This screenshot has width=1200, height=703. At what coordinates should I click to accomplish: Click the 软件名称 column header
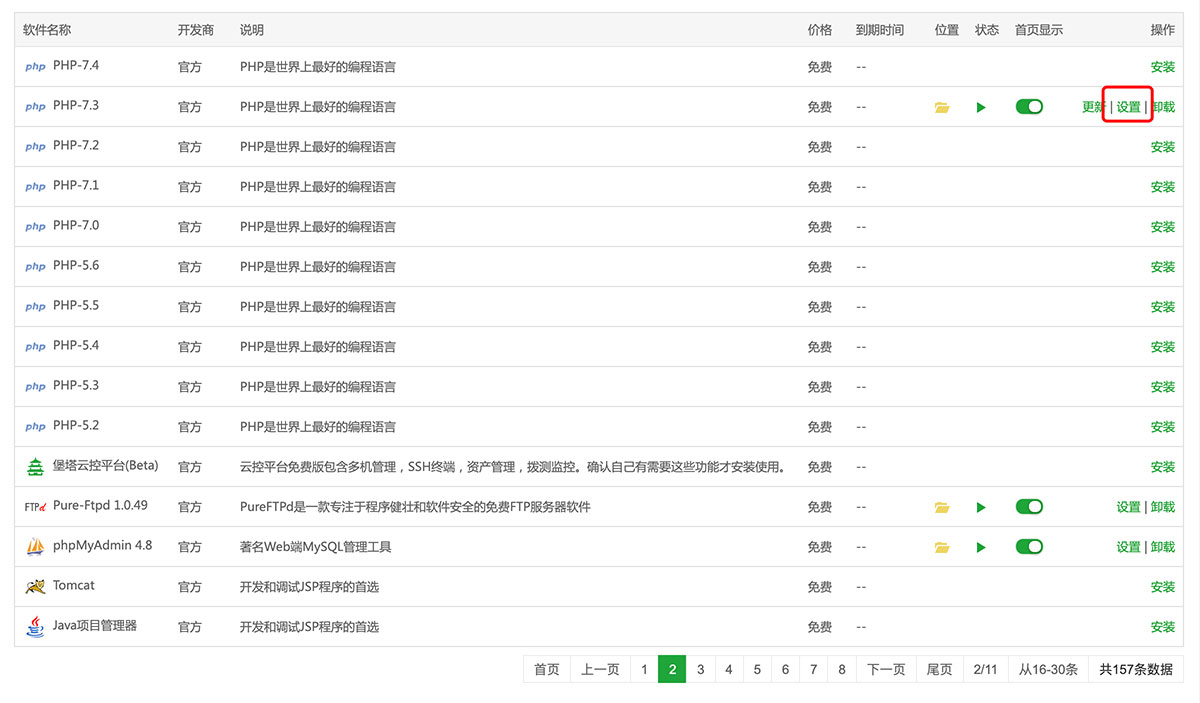47,30
